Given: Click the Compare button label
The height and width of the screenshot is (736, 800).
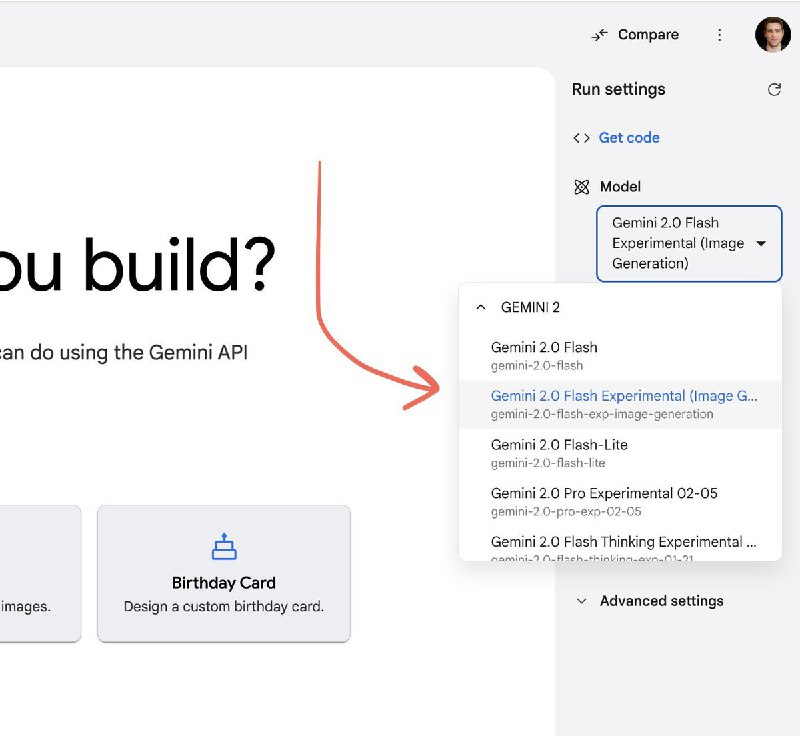Looking at the screenshot, I should click(648, 35).
